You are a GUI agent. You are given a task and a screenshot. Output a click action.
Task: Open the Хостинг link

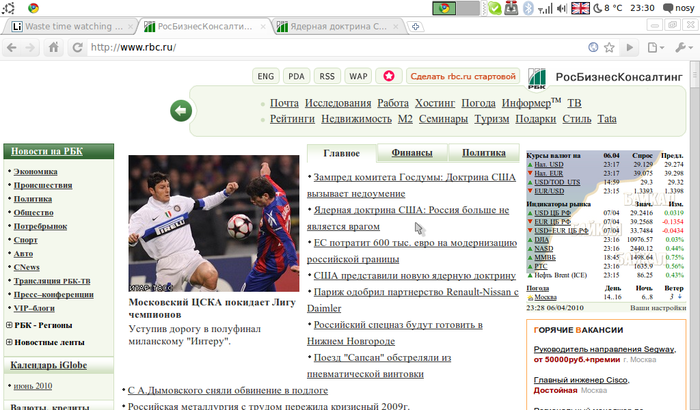click(435, 103)
